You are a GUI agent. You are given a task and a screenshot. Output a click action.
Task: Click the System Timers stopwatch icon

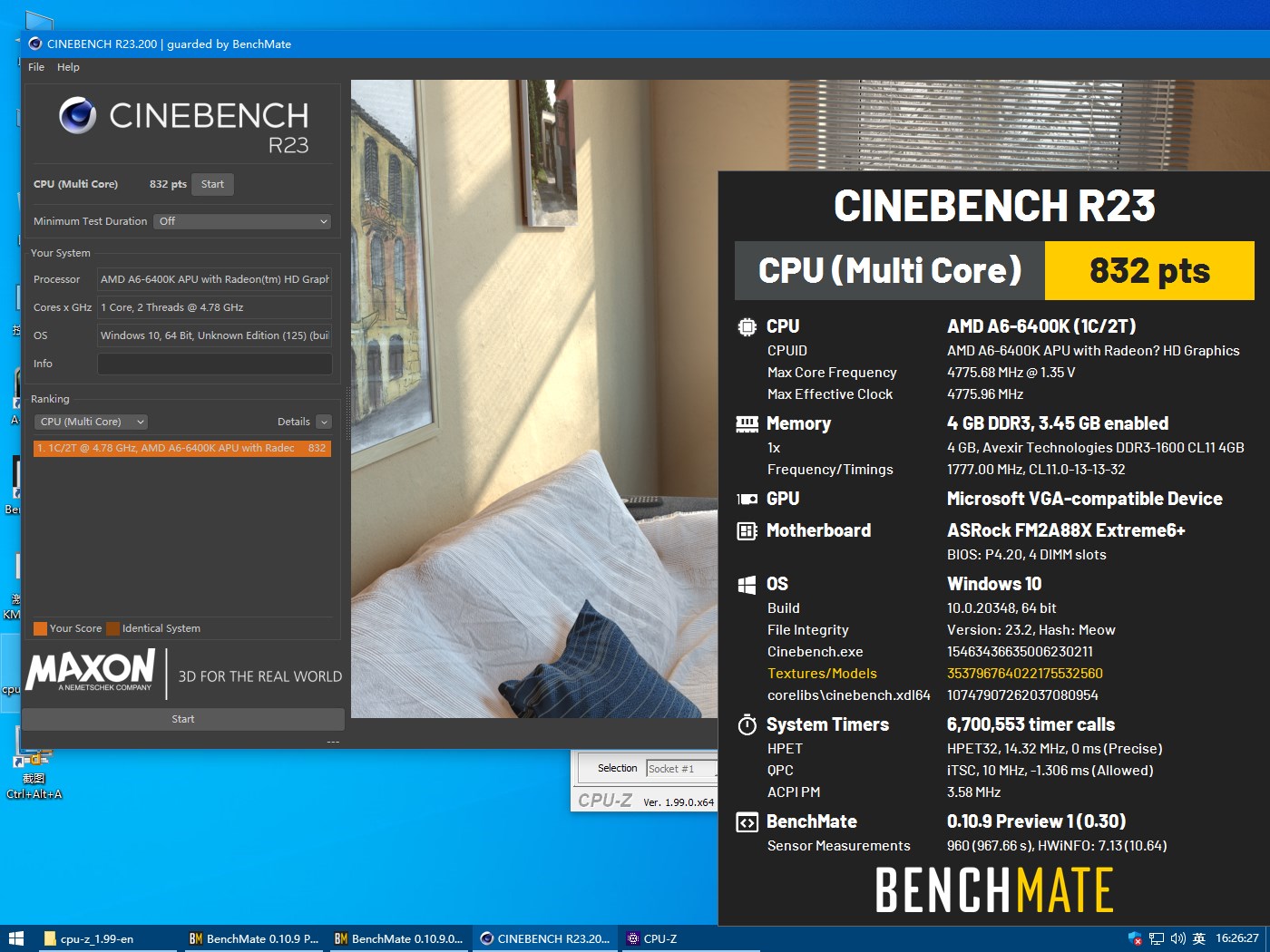pos(747,724)
